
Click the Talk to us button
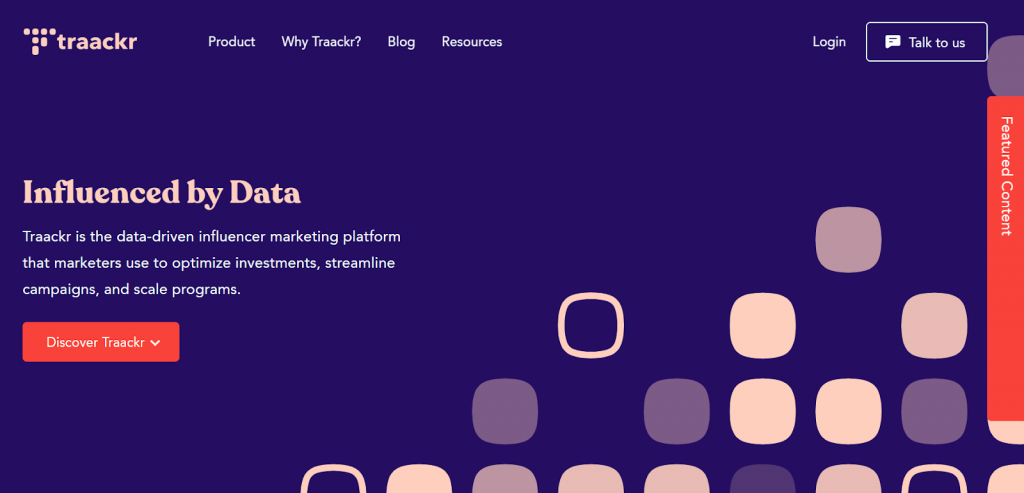(x=927, y=42)
